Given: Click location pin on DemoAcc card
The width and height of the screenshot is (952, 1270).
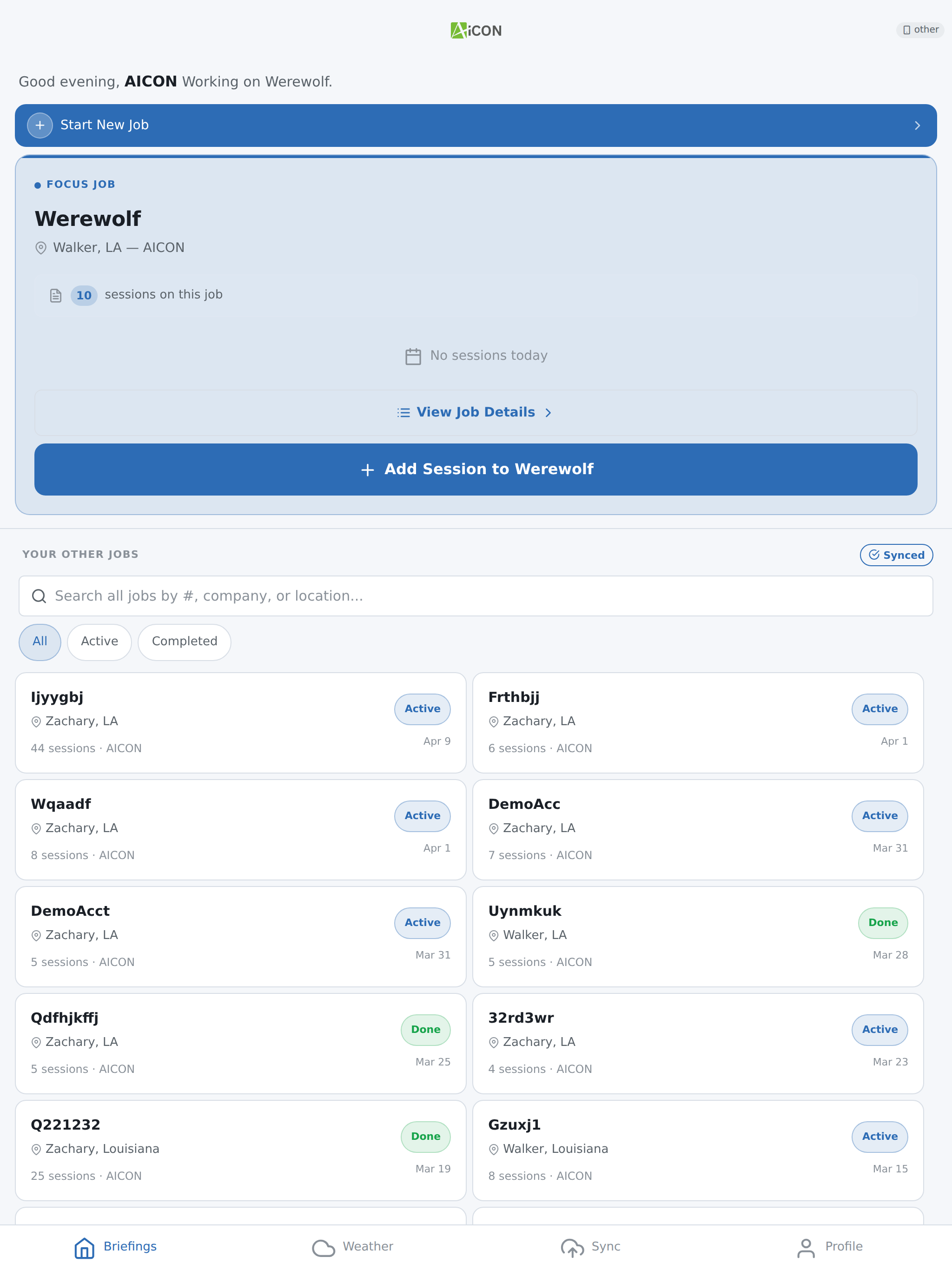Looking at the screenshot, I should click(494, 828).
